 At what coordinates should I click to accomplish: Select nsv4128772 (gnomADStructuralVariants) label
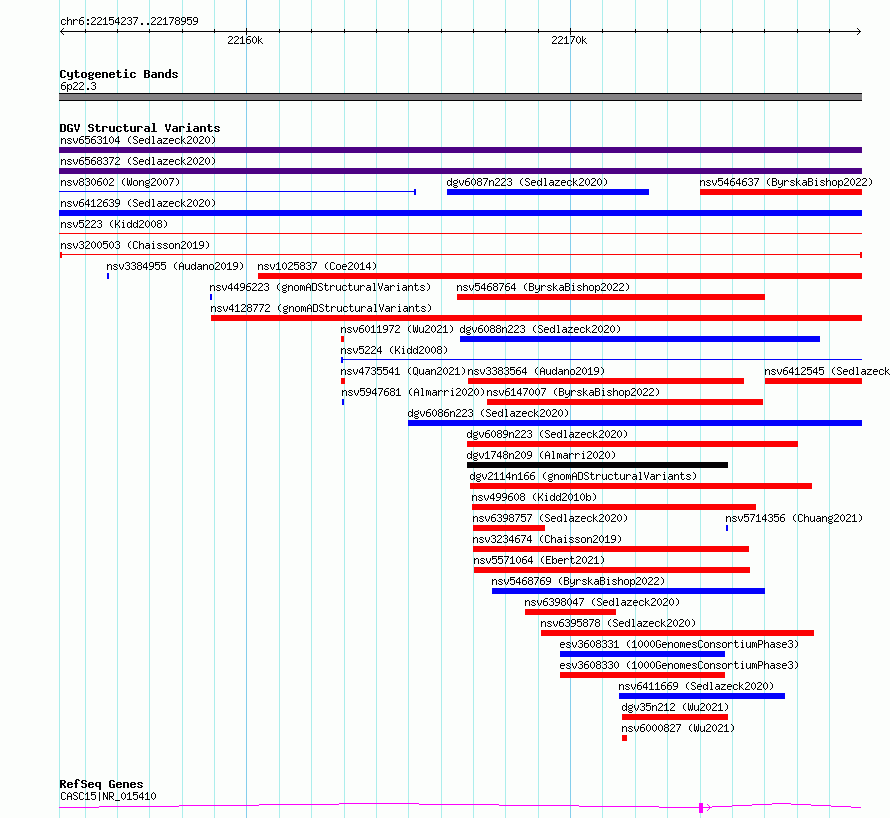[x=321, y=308]
